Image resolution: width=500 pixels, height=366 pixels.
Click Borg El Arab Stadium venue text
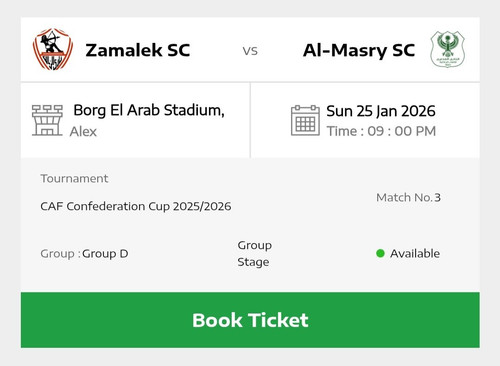[149, 110]
